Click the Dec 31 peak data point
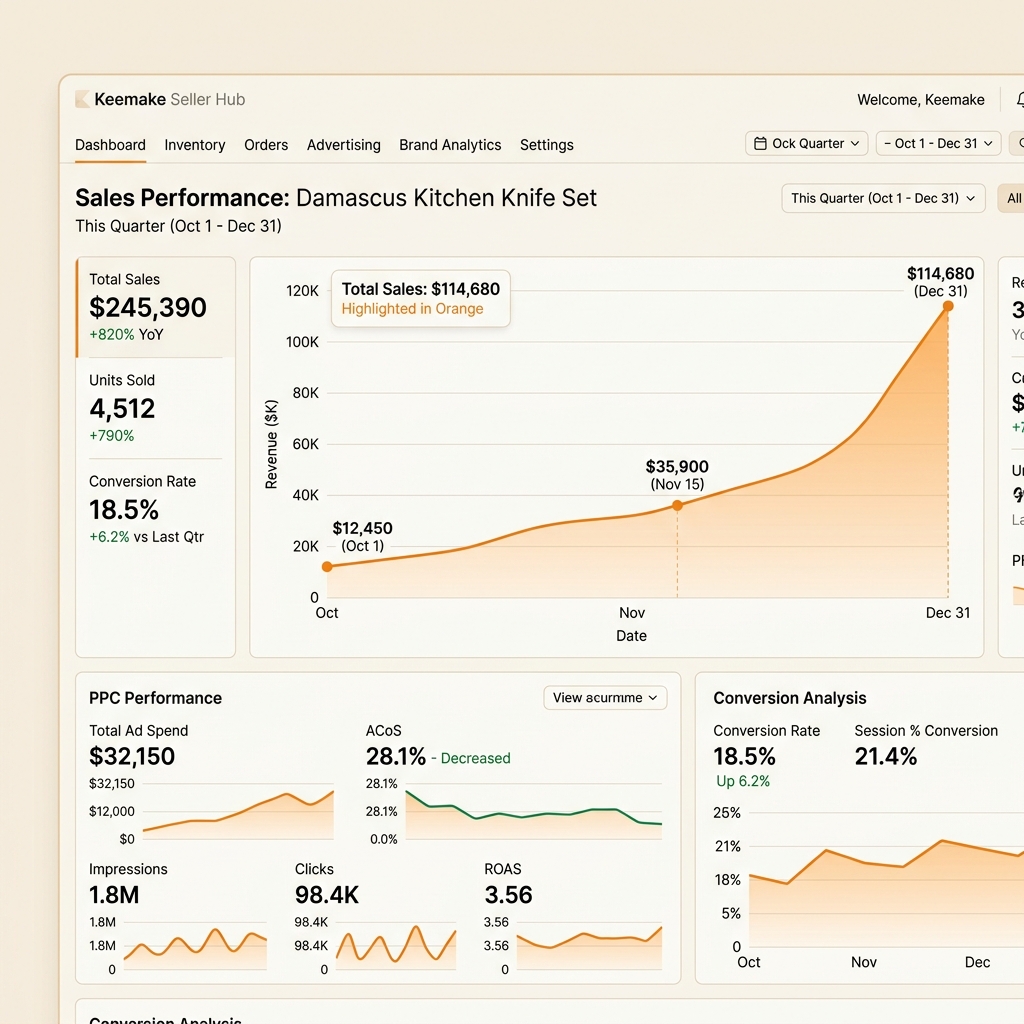Image resolution: width=1024 pixels, height=1024 pixels. [948, 306]
